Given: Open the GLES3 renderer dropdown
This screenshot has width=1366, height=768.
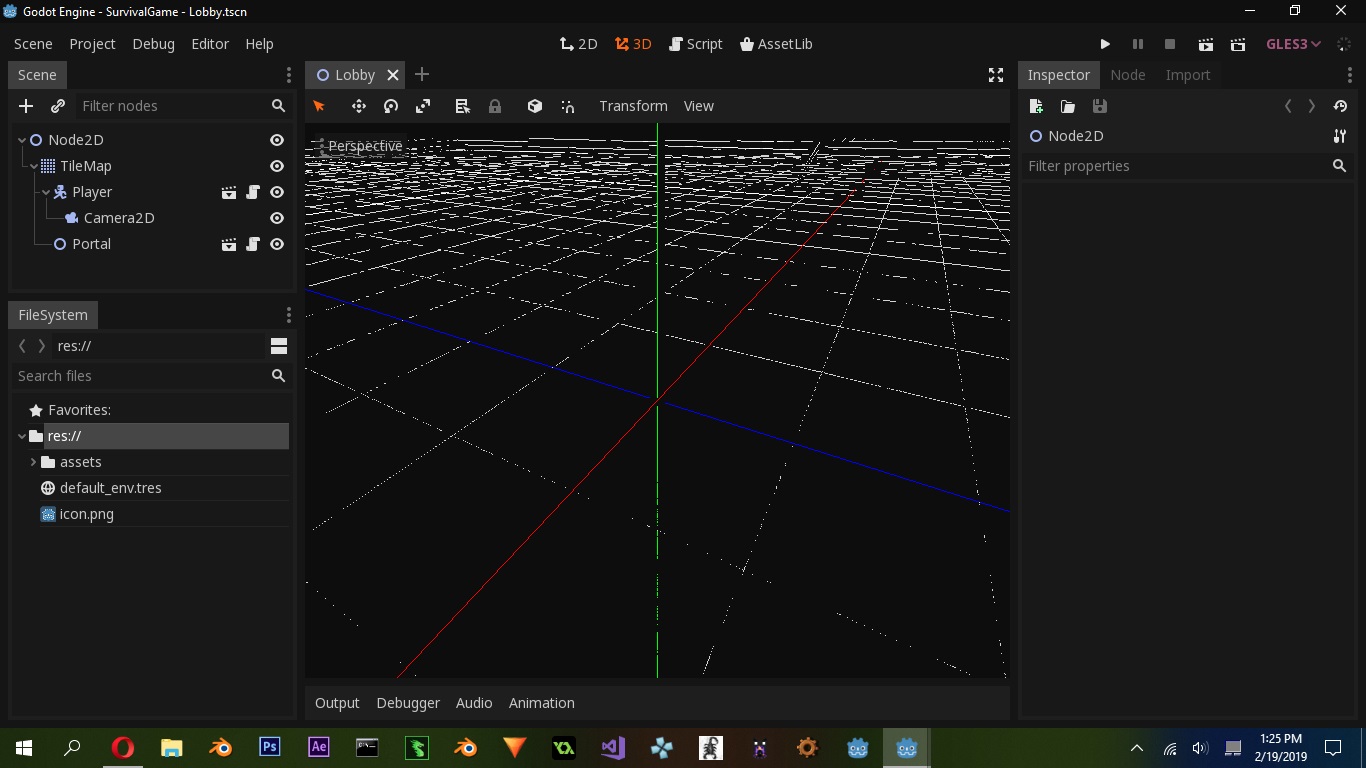Looking at the screenshot, I should 1292,44.
